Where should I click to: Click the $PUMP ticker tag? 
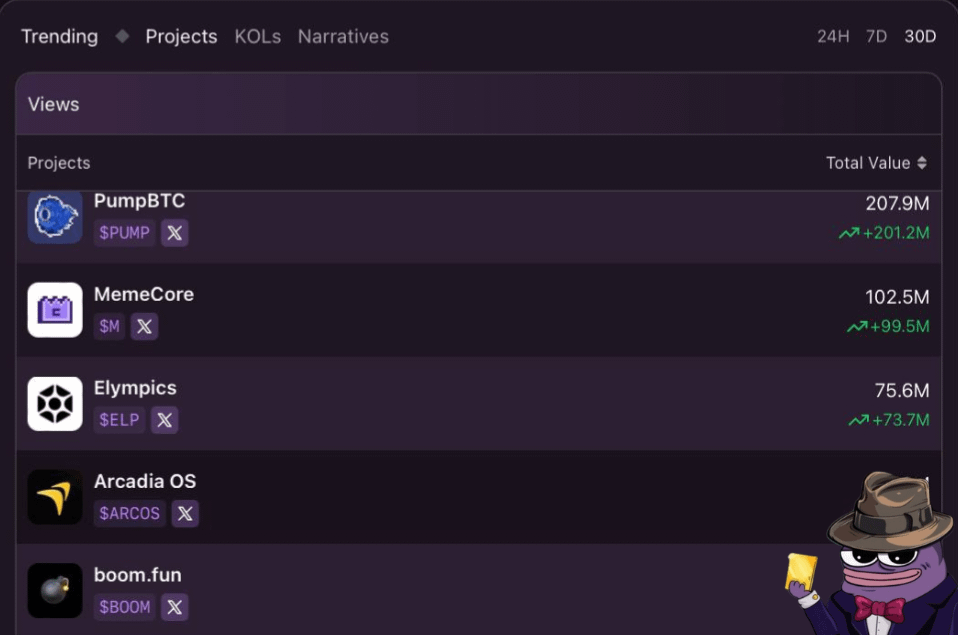tap(125, 233)
